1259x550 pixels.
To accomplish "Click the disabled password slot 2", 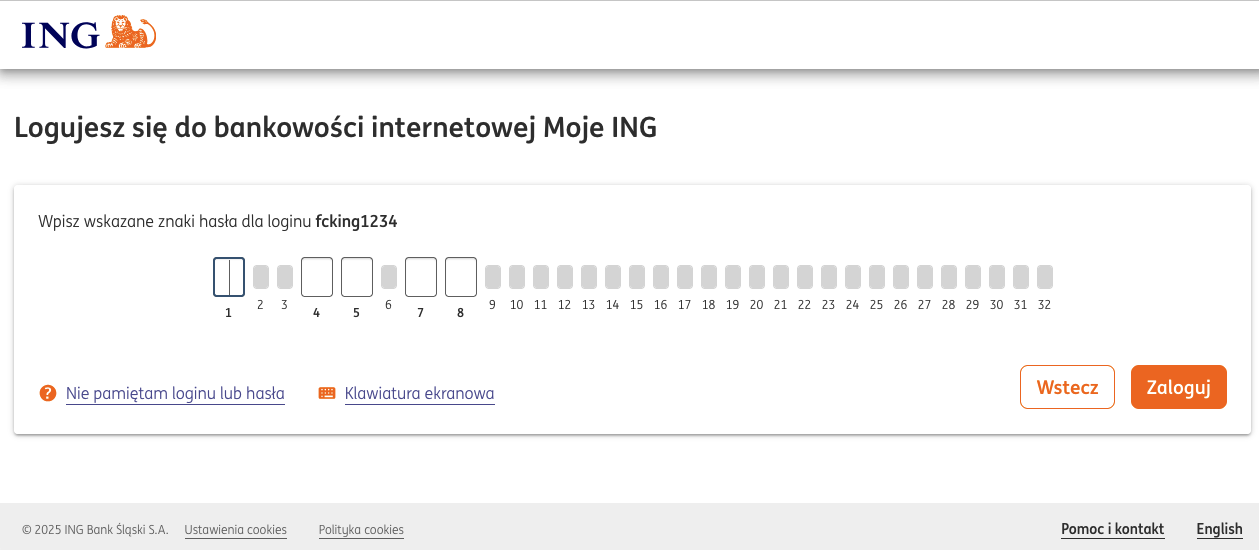I will pos(261,277).
